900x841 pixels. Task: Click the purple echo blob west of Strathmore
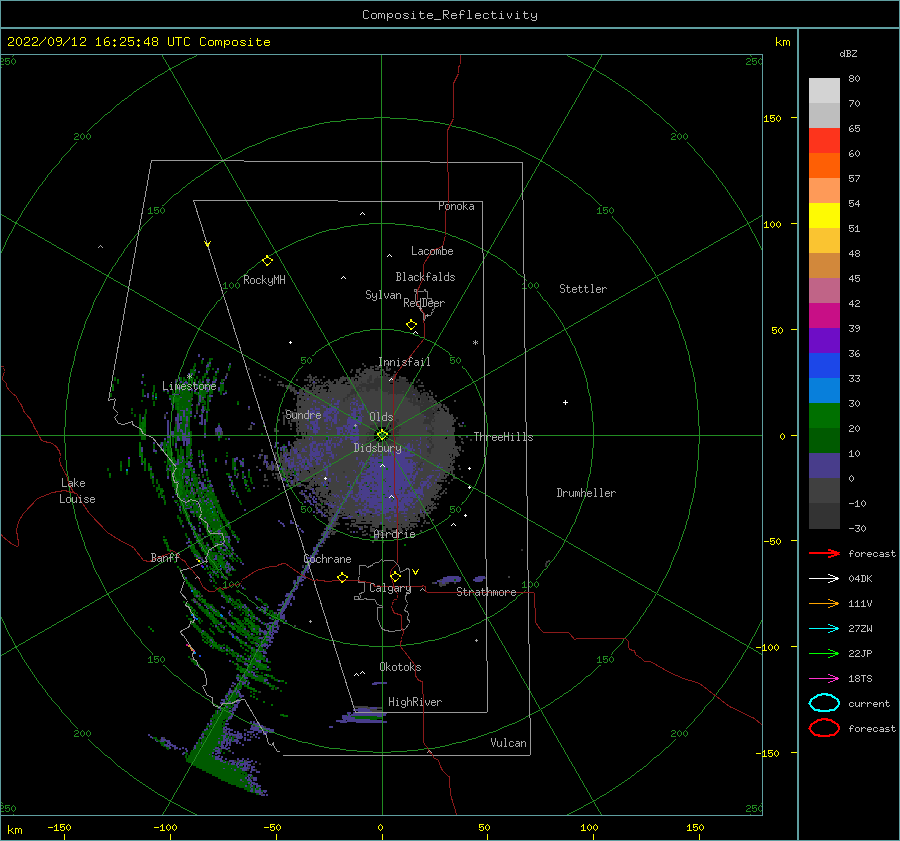[448, 580]
